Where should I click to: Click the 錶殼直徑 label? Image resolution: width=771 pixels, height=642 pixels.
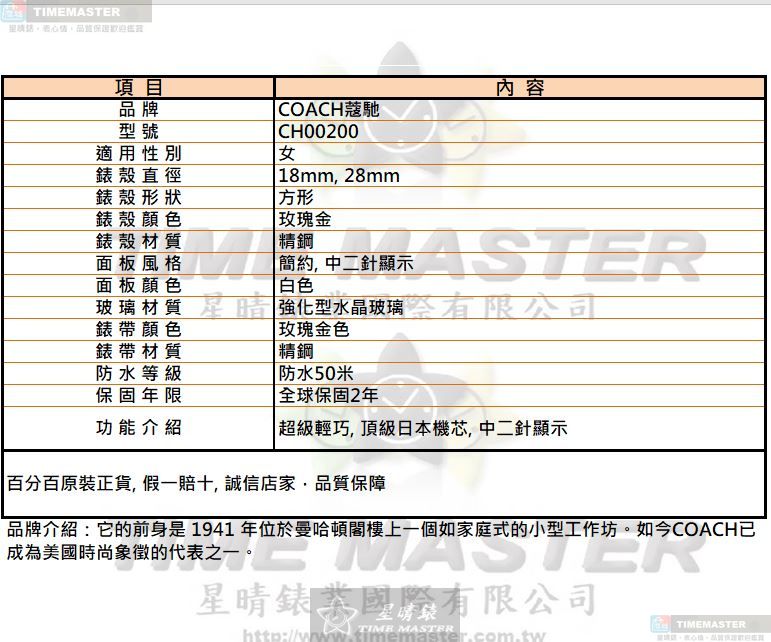[x=138, y=175]
